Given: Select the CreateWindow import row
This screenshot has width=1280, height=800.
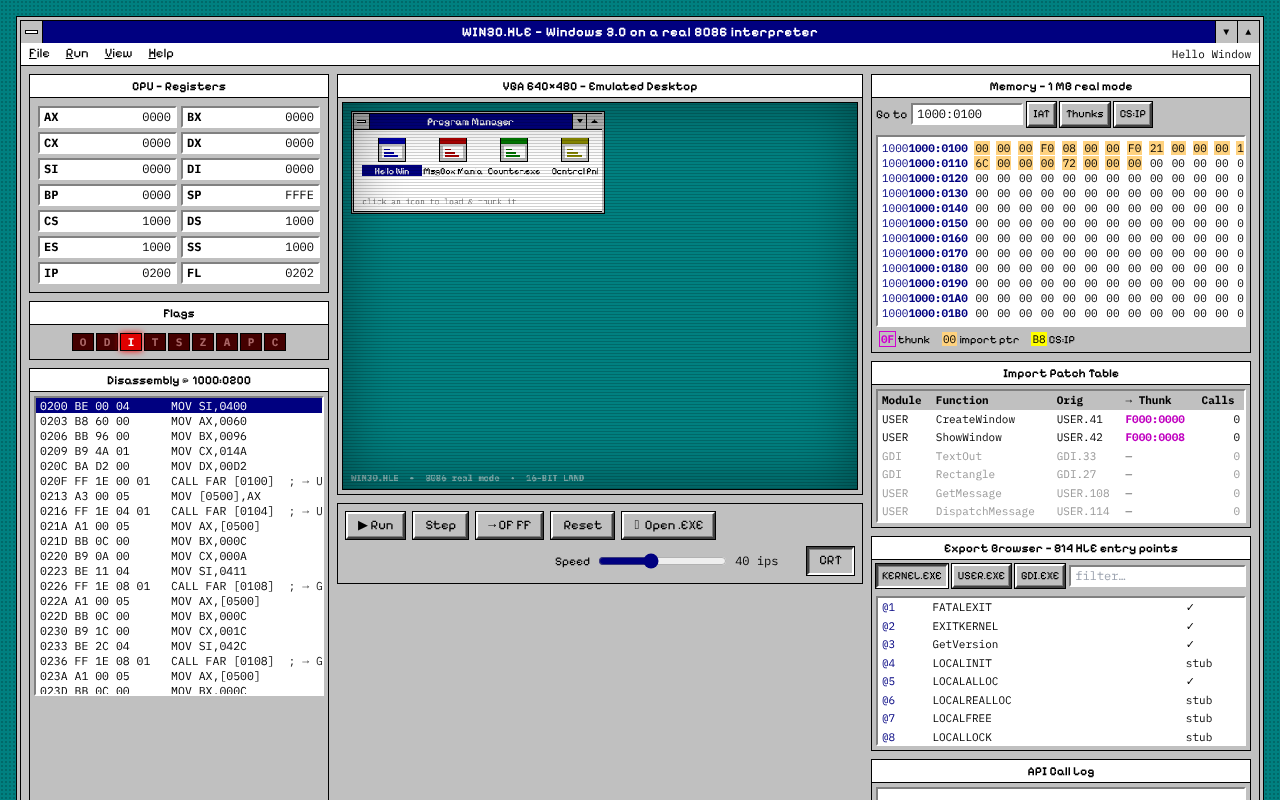Looking at the screenshot, I should coord(1061,419).
